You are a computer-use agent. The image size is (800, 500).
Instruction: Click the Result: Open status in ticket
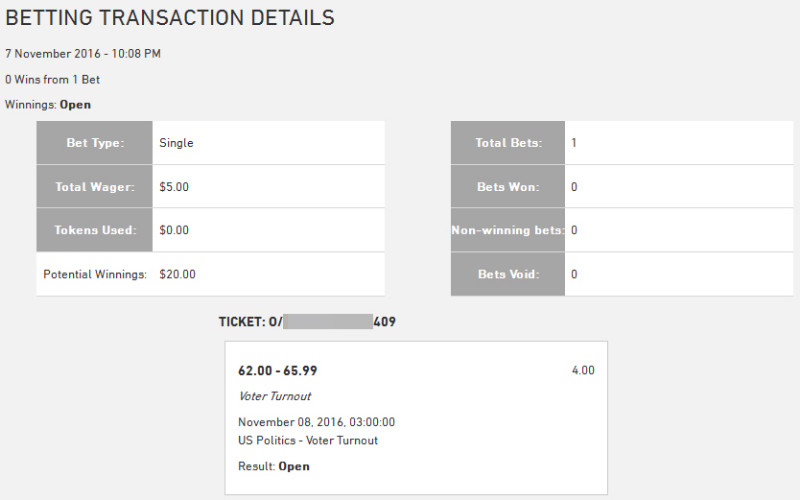[274, 466]
